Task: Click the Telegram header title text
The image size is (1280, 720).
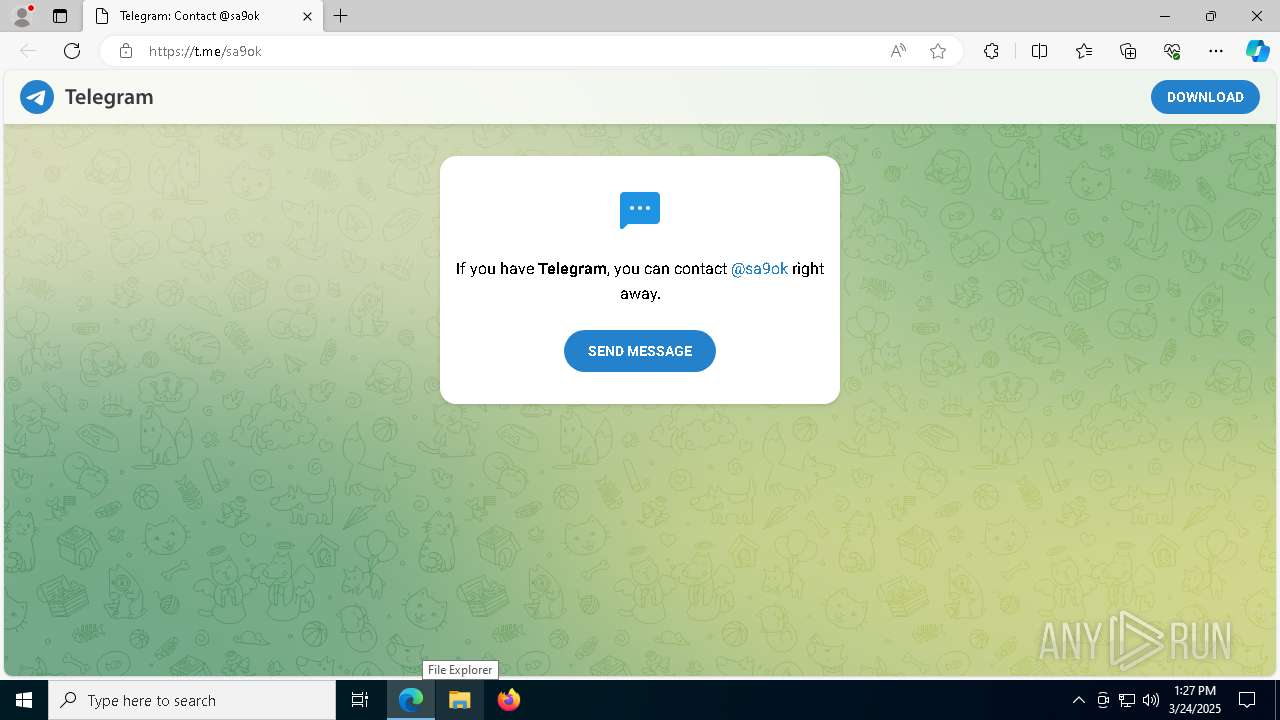Action: (x=109, y=97)
